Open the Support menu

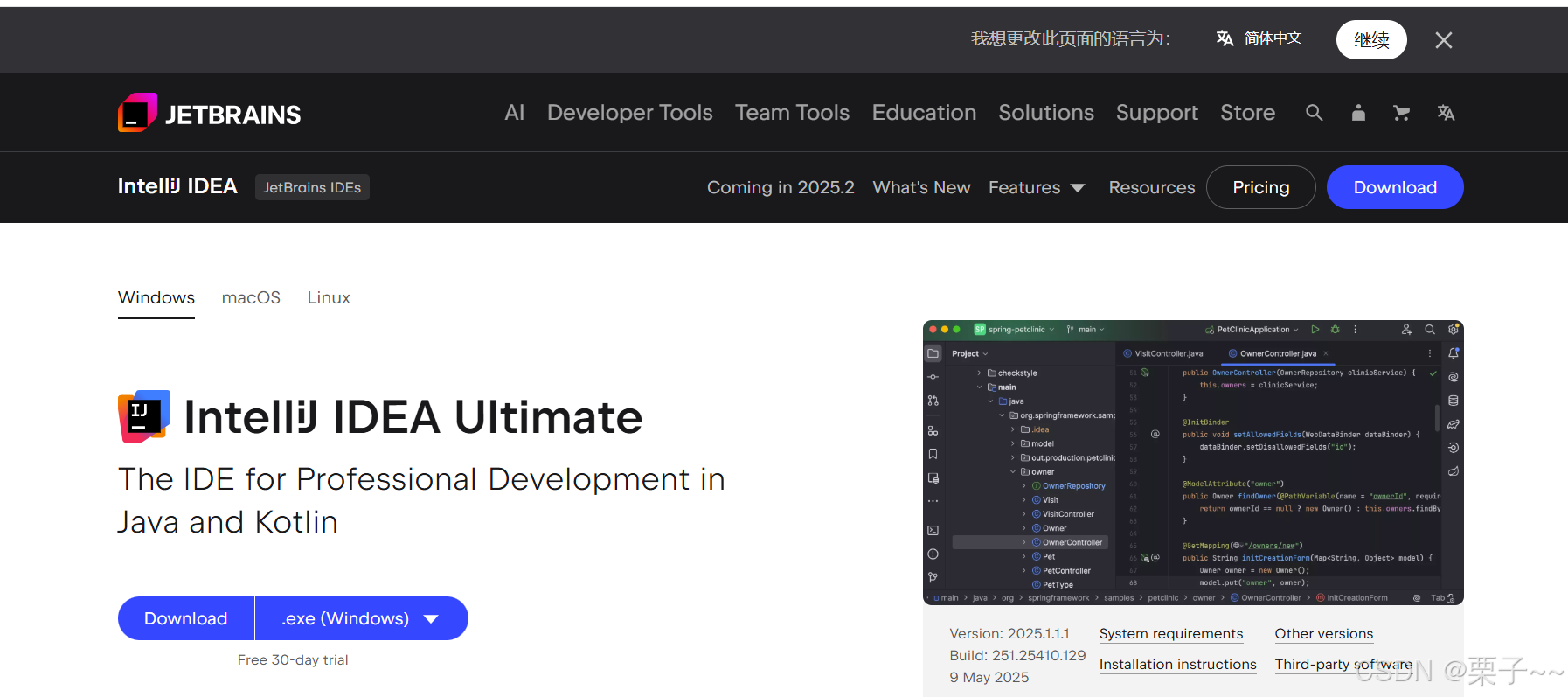[1157, 113]
